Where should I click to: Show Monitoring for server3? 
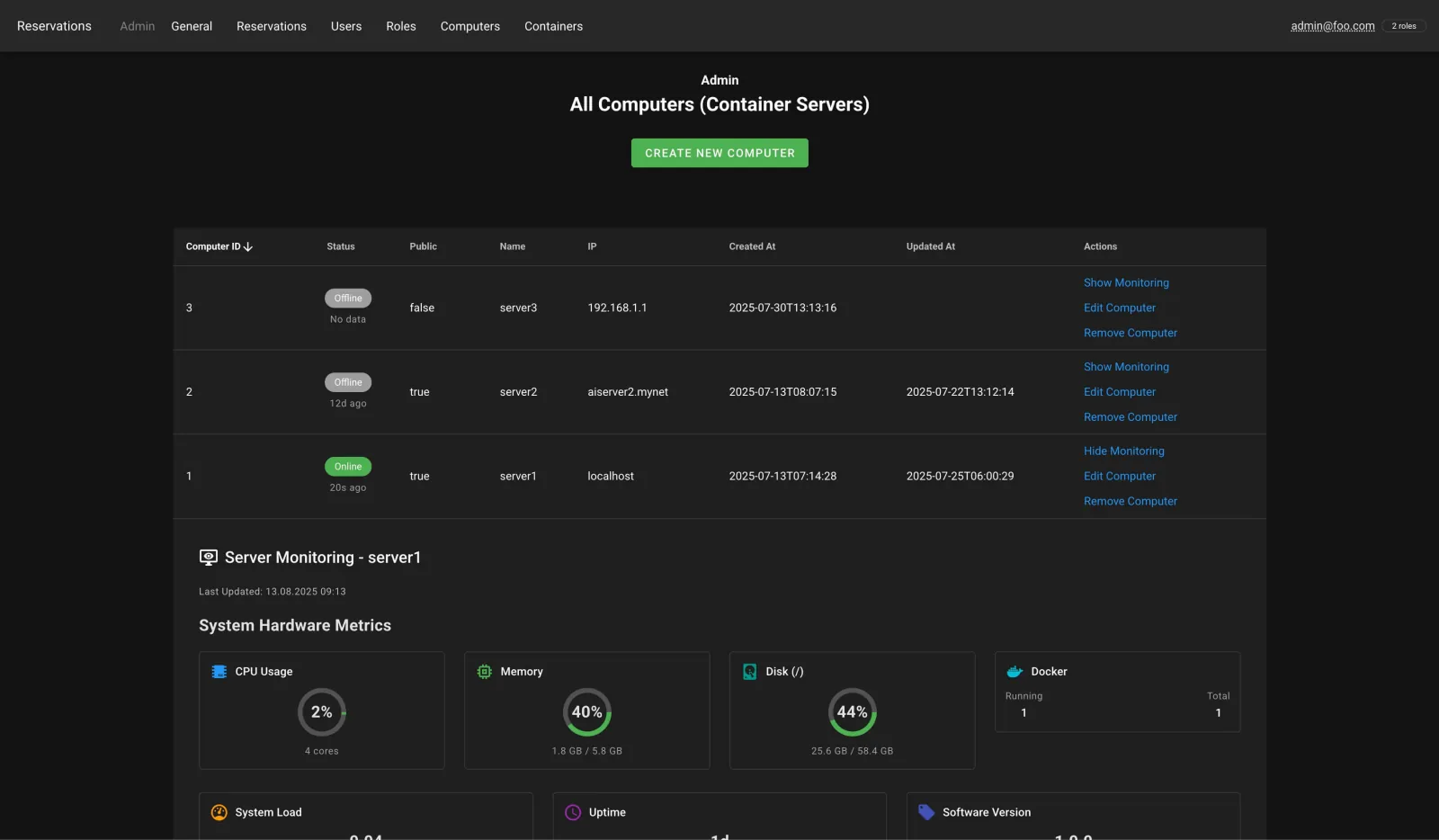(1126, 282)
